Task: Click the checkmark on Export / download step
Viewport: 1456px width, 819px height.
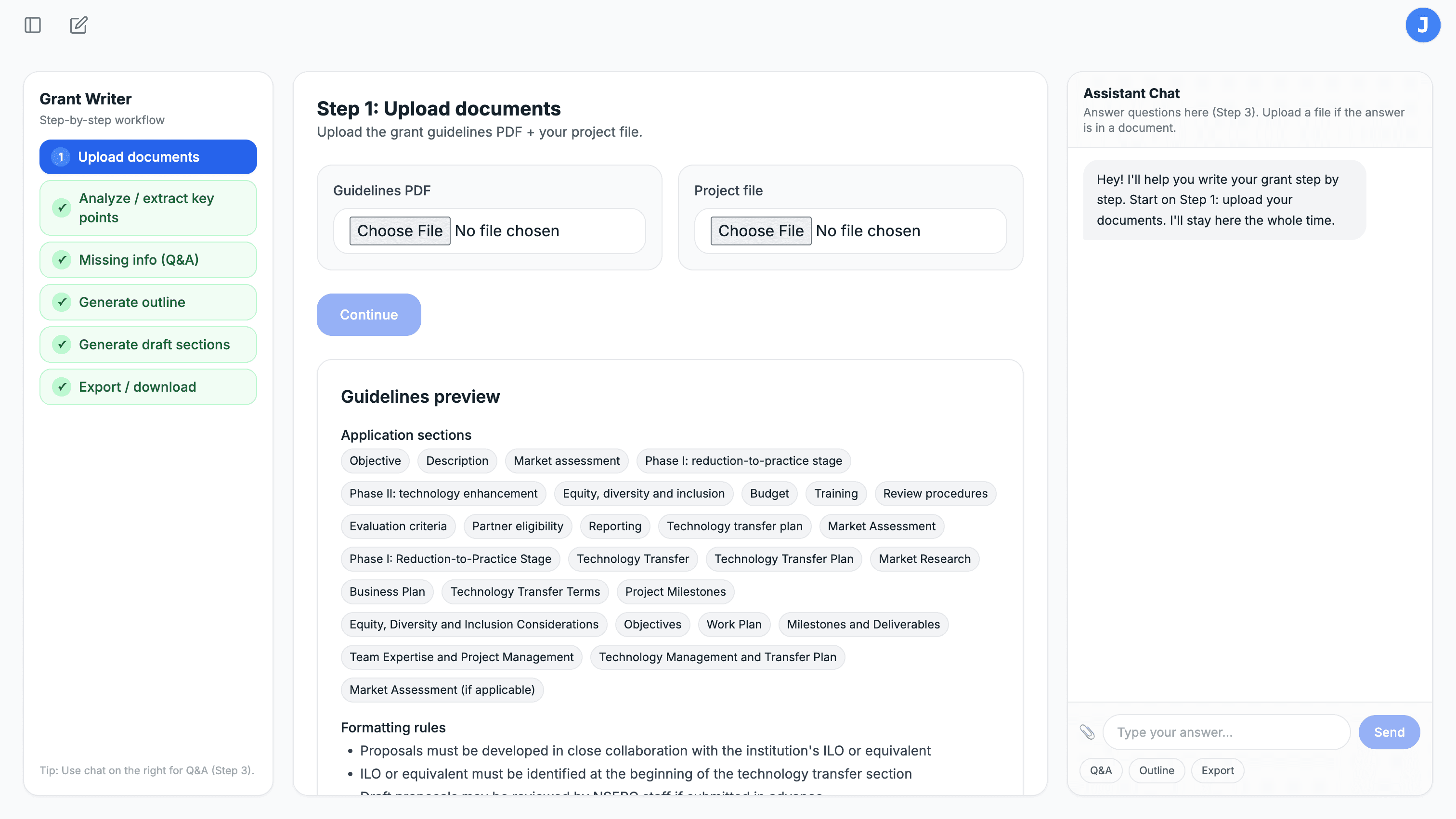Action: click(x=62, y=387)
